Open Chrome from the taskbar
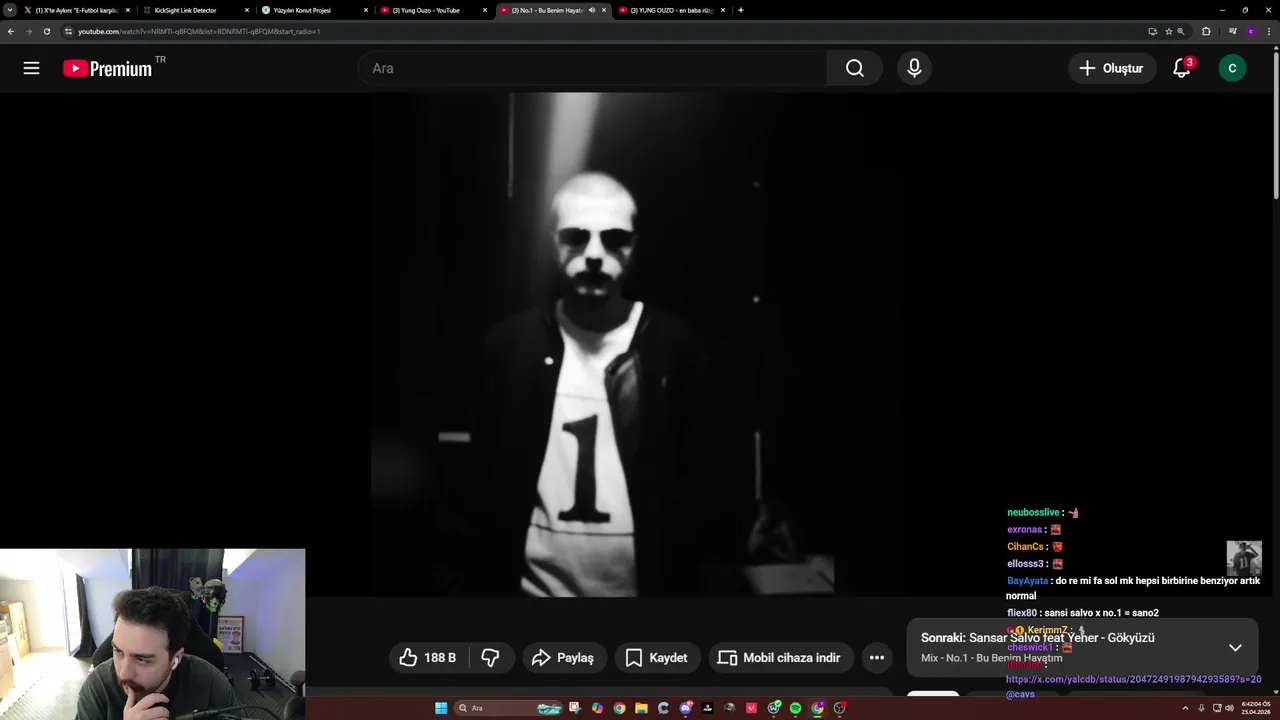The image size is (1280, 720). click(x=619, y=708)
